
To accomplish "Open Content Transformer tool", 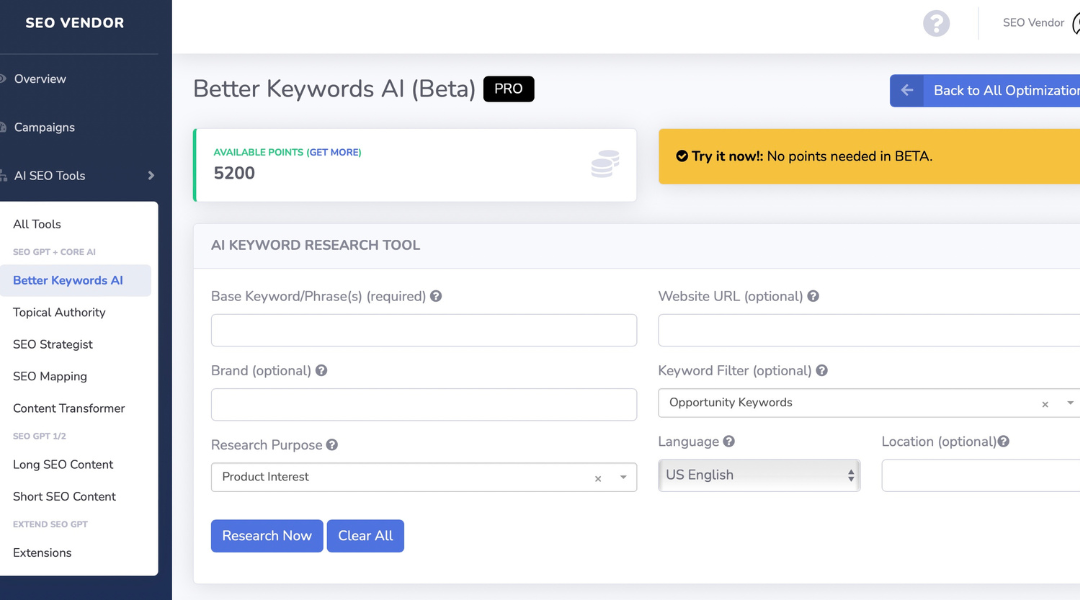I will (x=69, y=408).
